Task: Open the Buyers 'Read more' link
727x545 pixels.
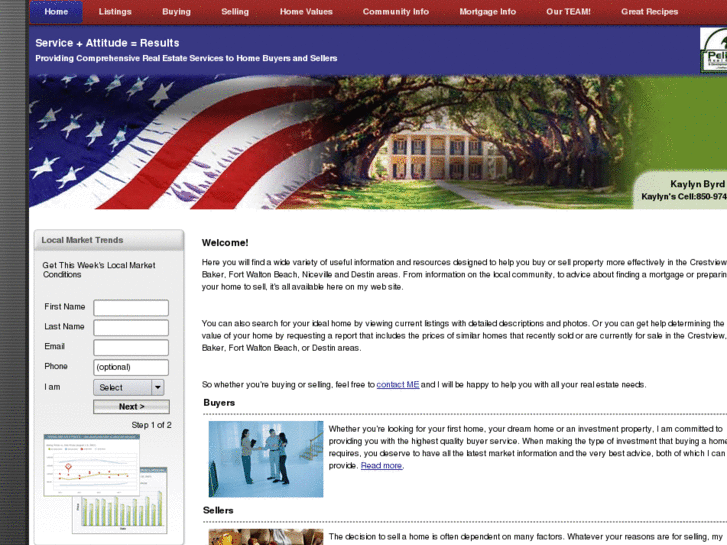Action: pos(381,466)
